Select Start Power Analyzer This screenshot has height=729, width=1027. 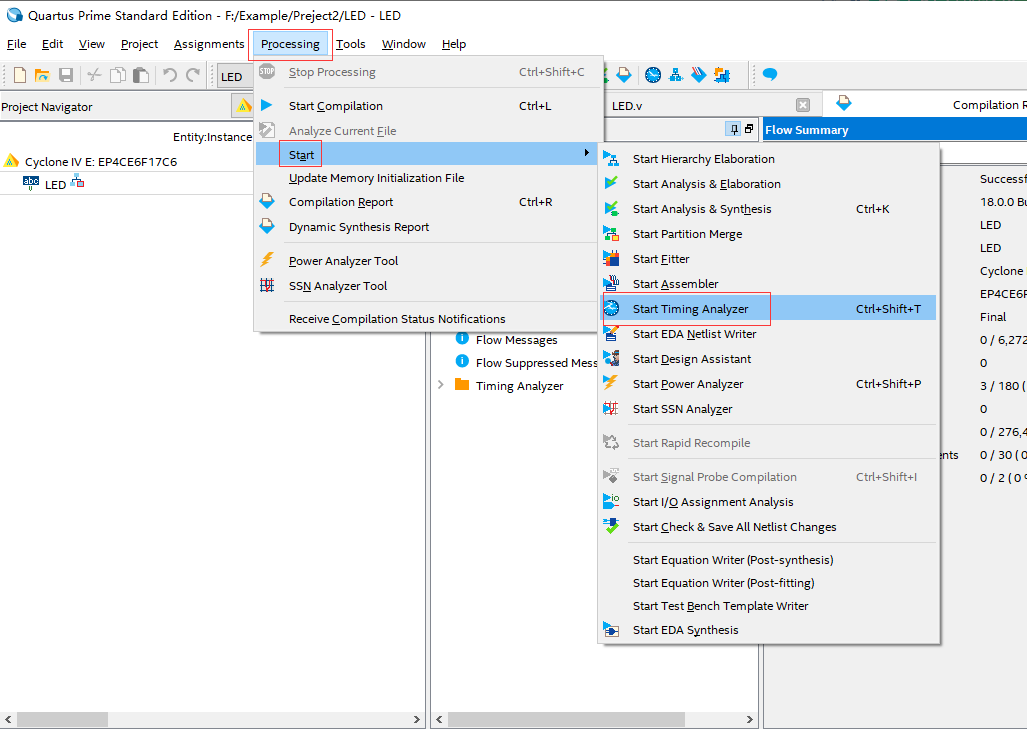769,384
